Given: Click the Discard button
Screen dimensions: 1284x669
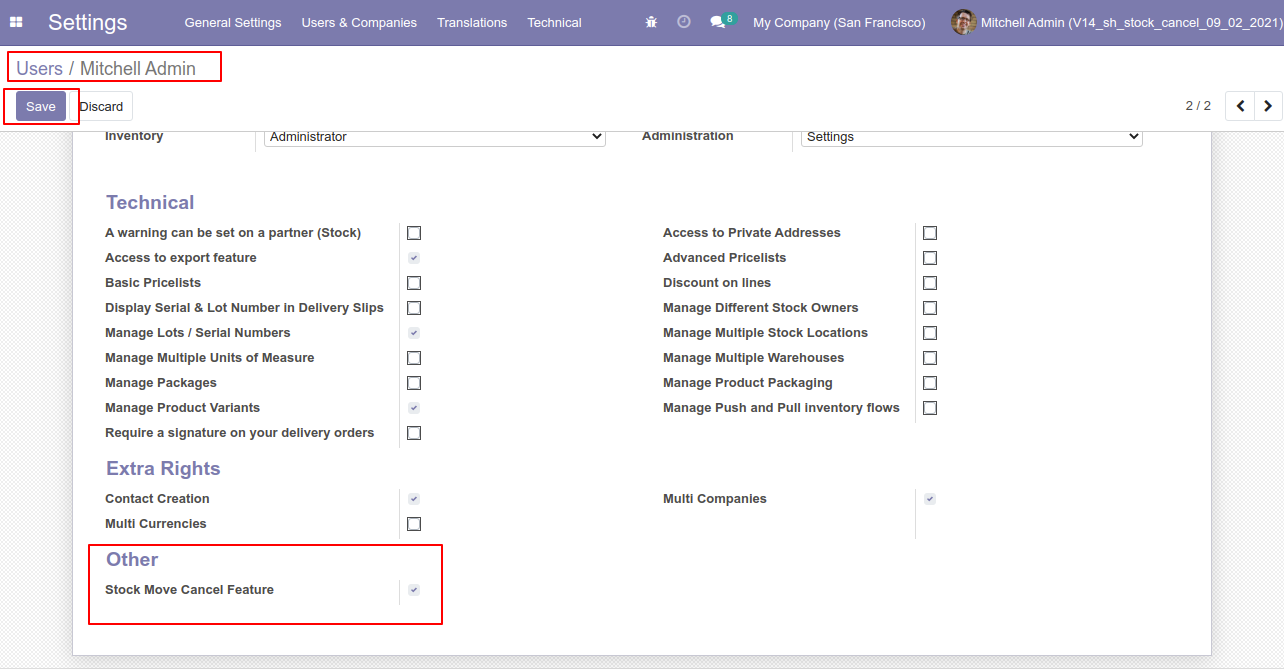Looking at the screenshot, I should point(101,106).
